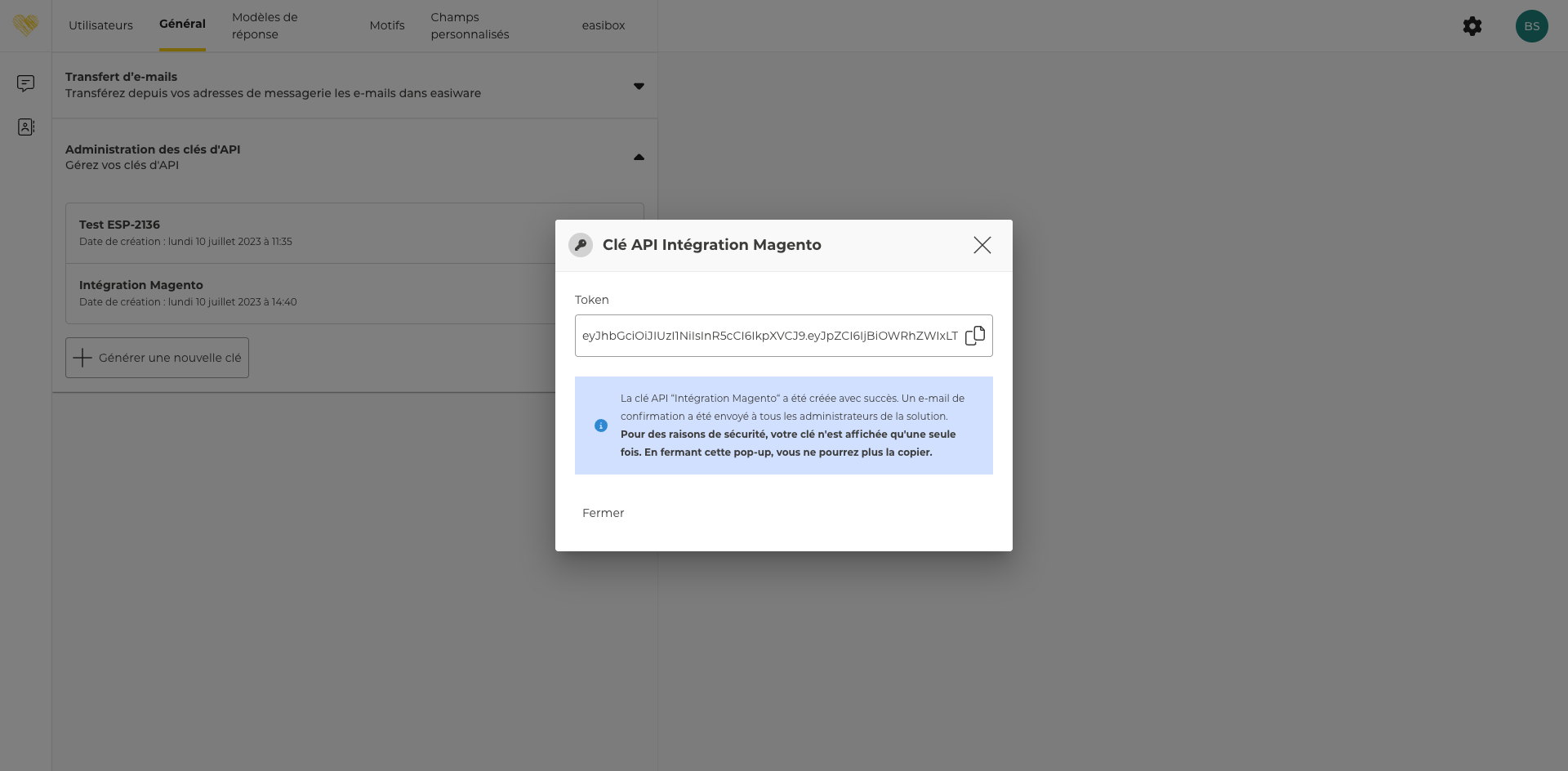Image resolution: width=1568 pixels, height=771 pixels.
Task: Click Générer une nouvelle clé button
Action: tap(158, 358)
